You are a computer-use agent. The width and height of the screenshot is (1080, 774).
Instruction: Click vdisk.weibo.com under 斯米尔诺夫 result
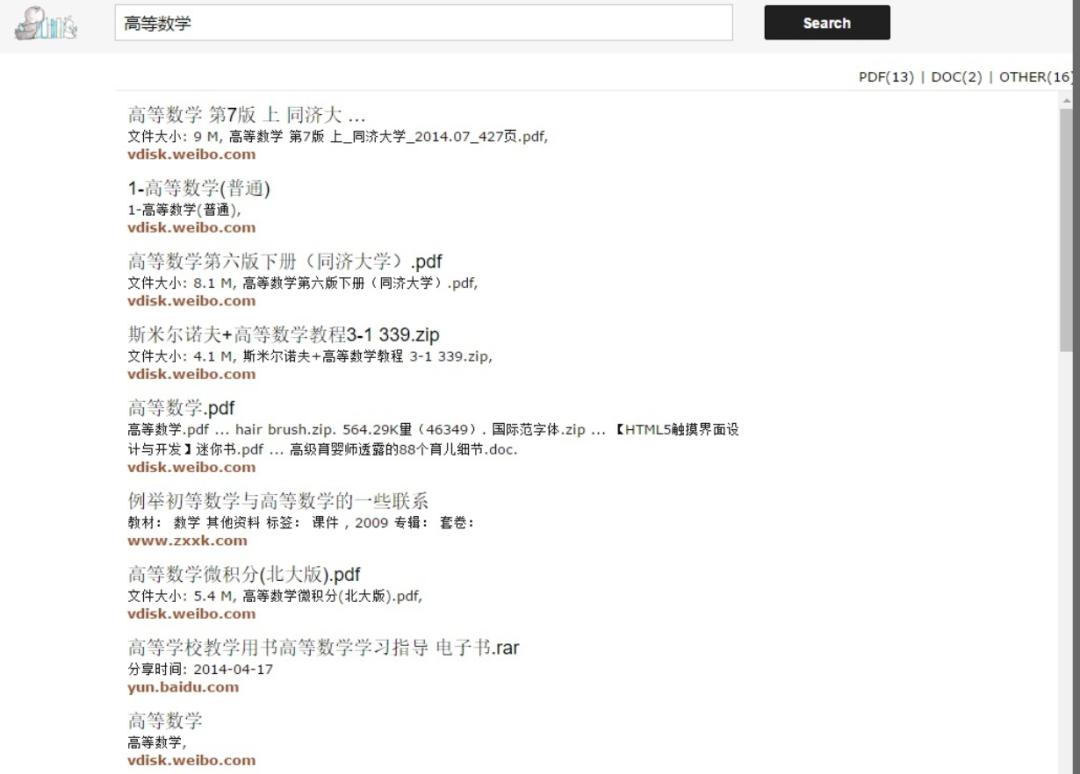pyautogui.click(x=191, y=374)
